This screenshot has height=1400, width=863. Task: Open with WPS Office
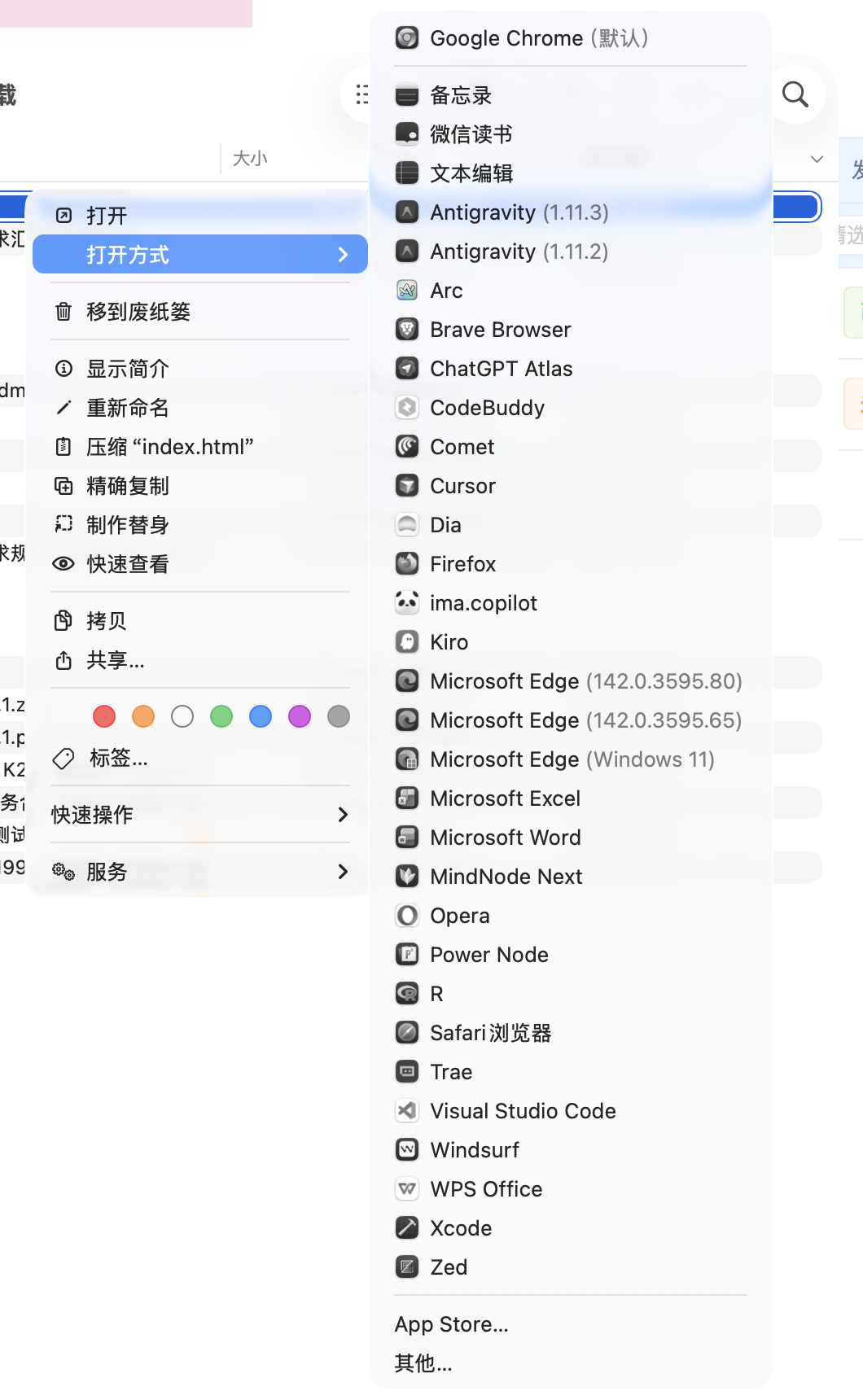[x=571, y=1188]
